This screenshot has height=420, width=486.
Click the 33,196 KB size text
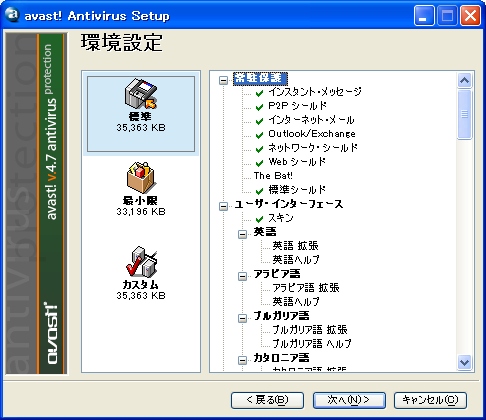click(141, 212)
